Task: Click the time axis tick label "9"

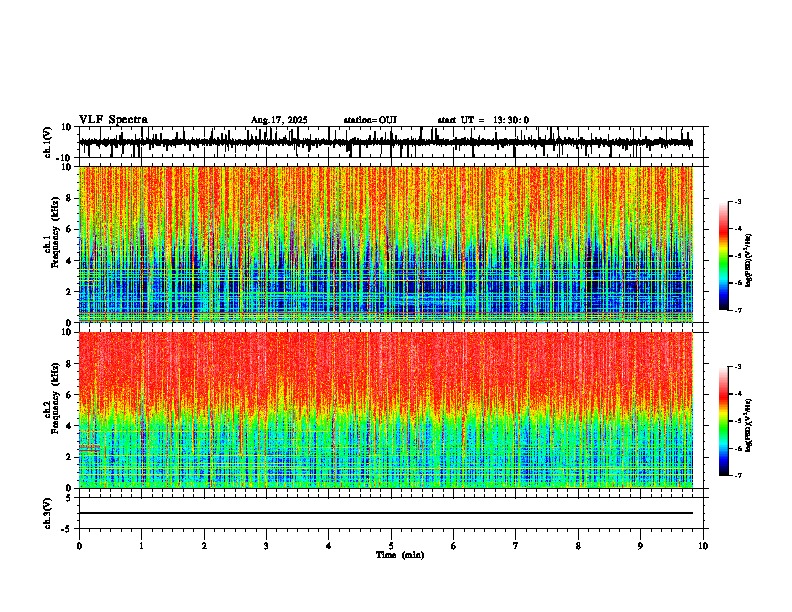Action: [640, 546]
